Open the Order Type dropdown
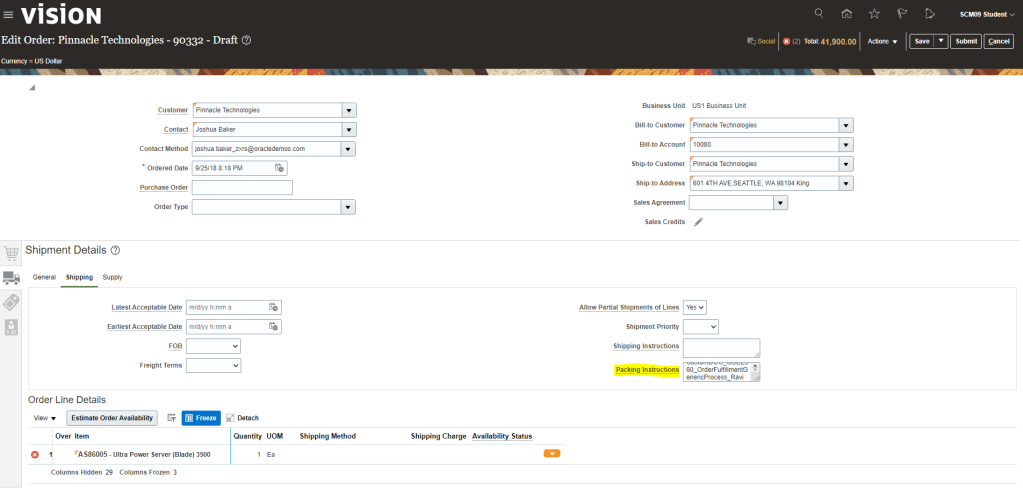This screenshot has width=1023, height=488. [349, 207]
